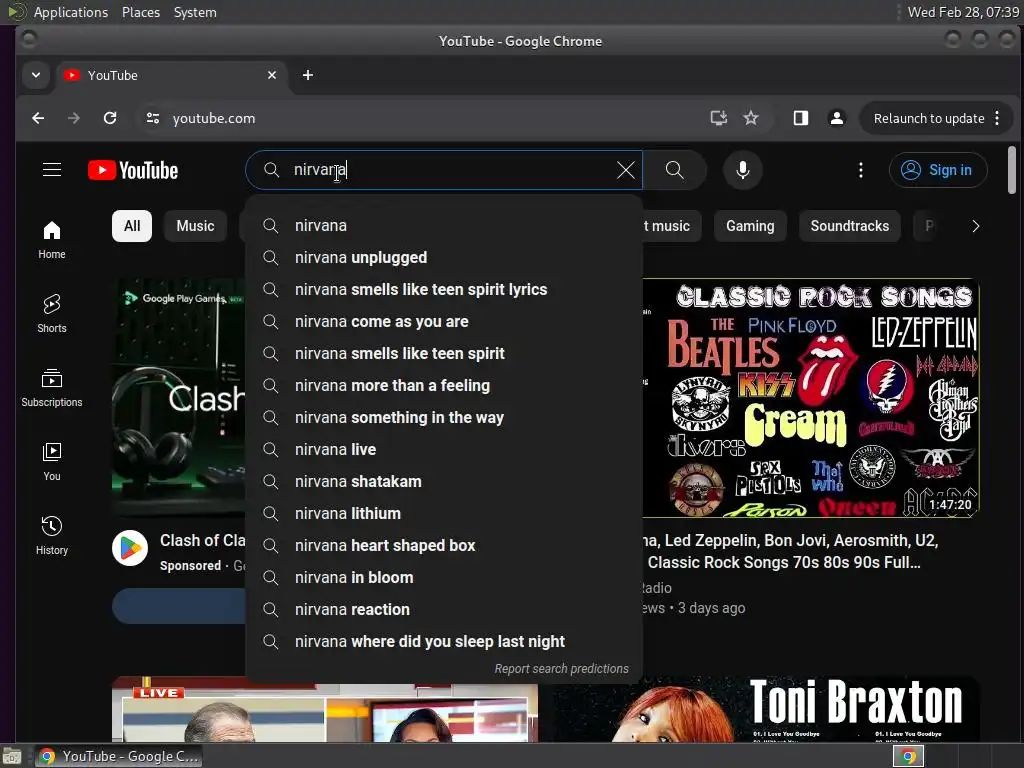
Task: Choose 'nirvana reaction' suggestion
Action: coord(444,609)
